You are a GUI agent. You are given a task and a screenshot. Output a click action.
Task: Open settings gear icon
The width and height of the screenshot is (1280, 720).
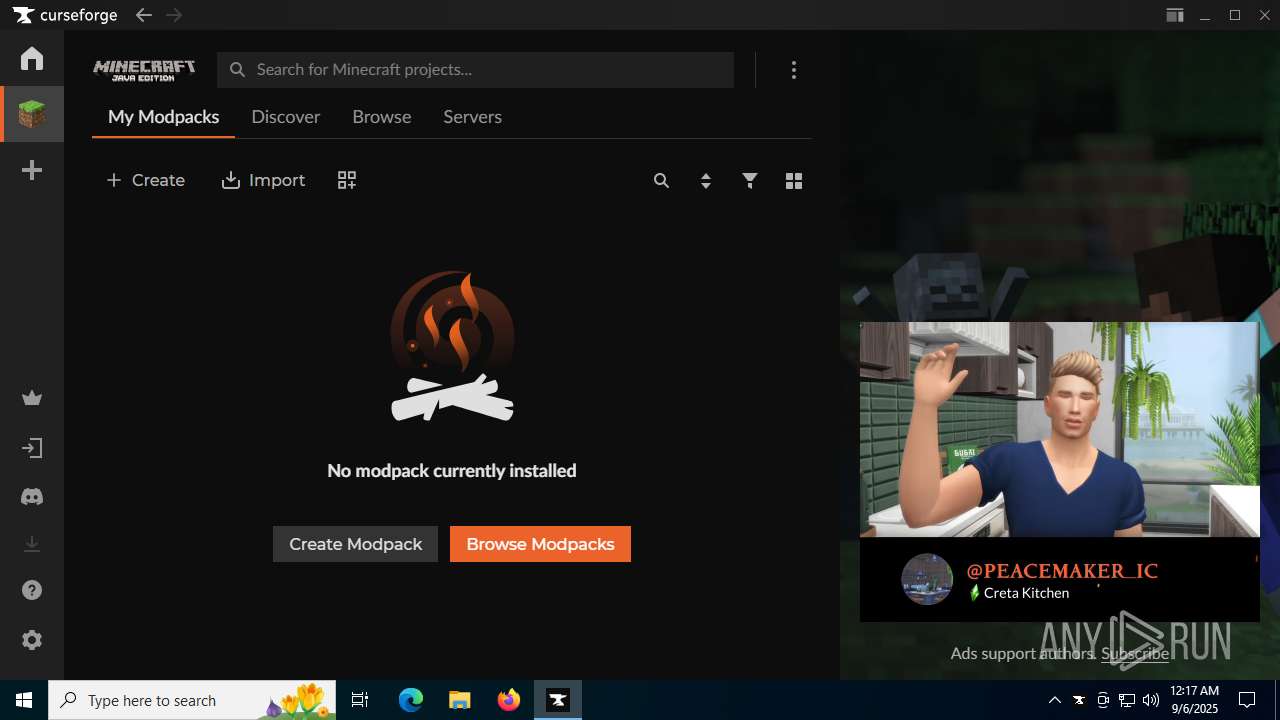32,640
